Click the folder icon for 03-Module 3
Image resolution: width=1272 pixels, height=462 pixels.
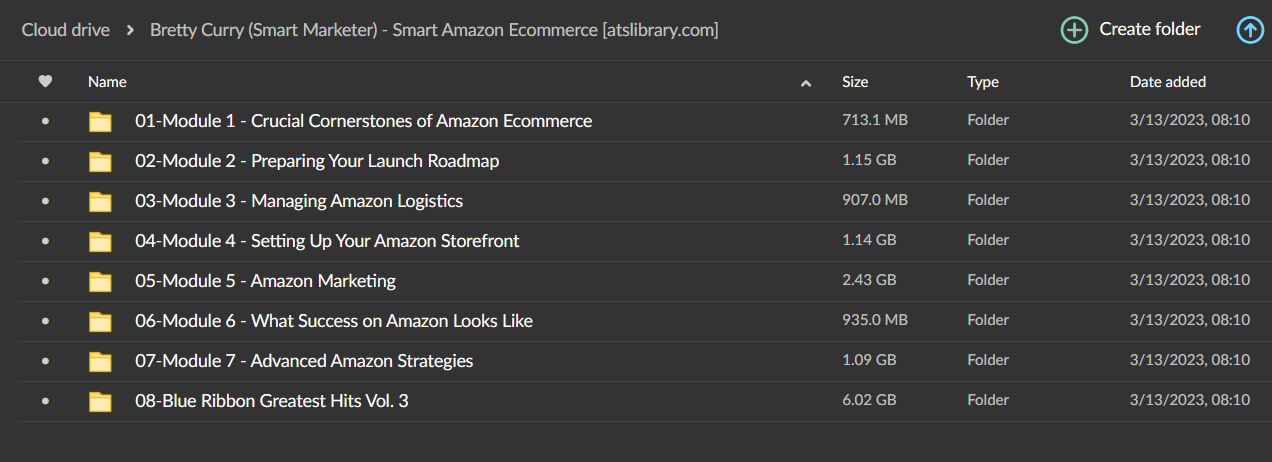[100, 202]
